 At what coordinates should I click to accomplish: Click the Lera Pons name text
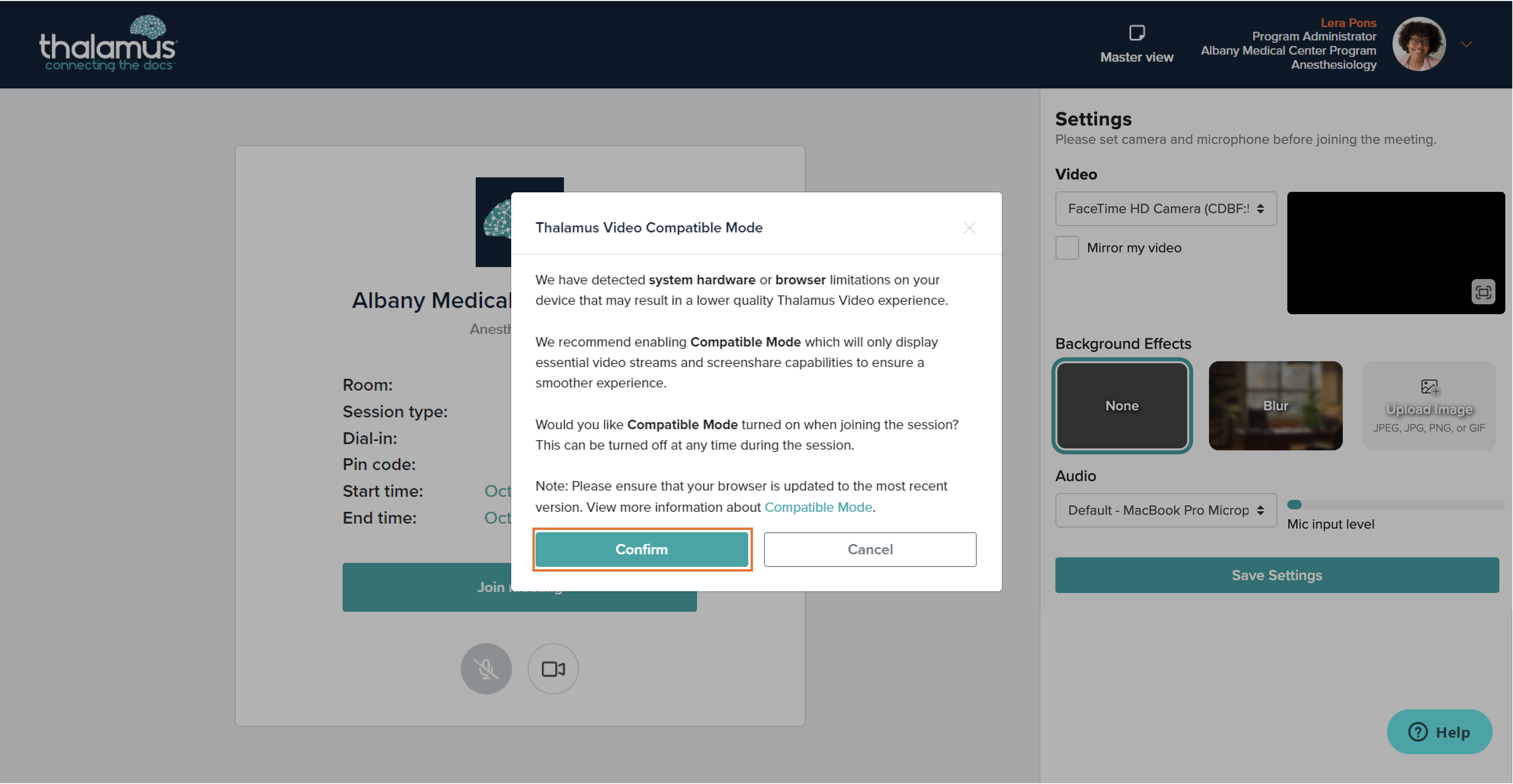click(1348, 22)
